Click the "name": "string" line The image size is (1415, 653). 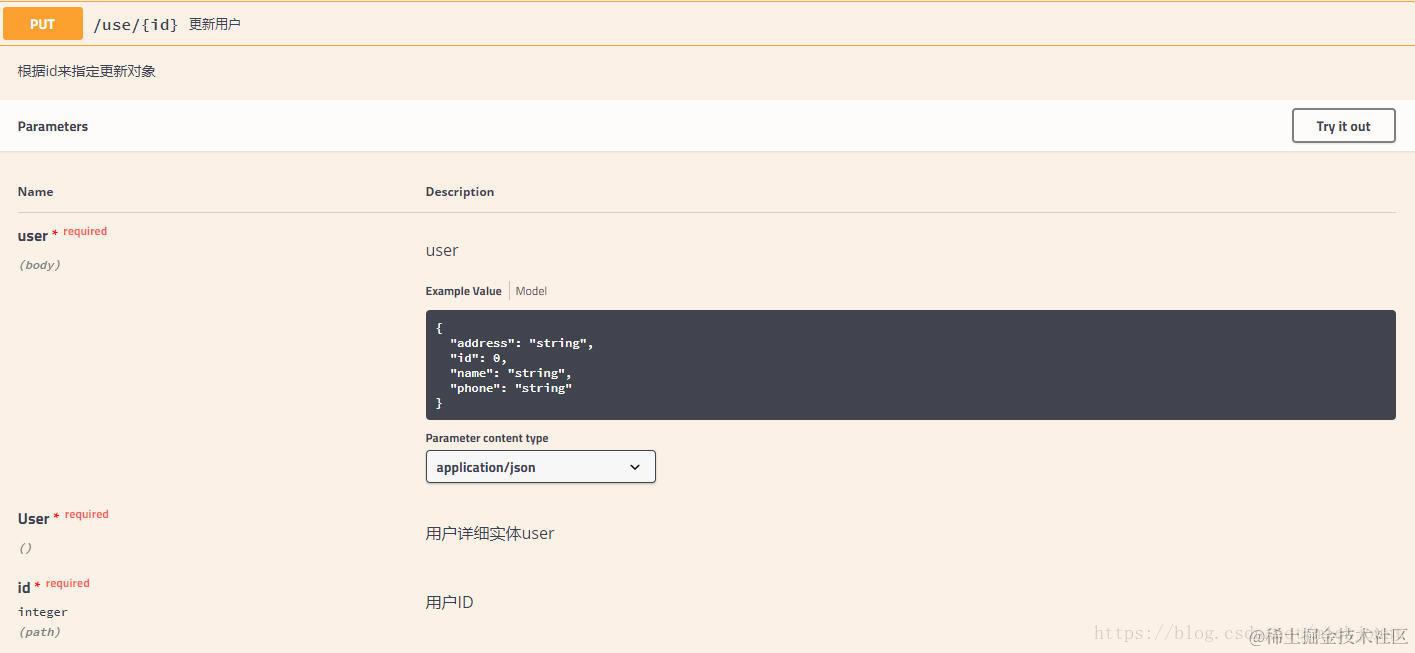(x=511, y=373)
